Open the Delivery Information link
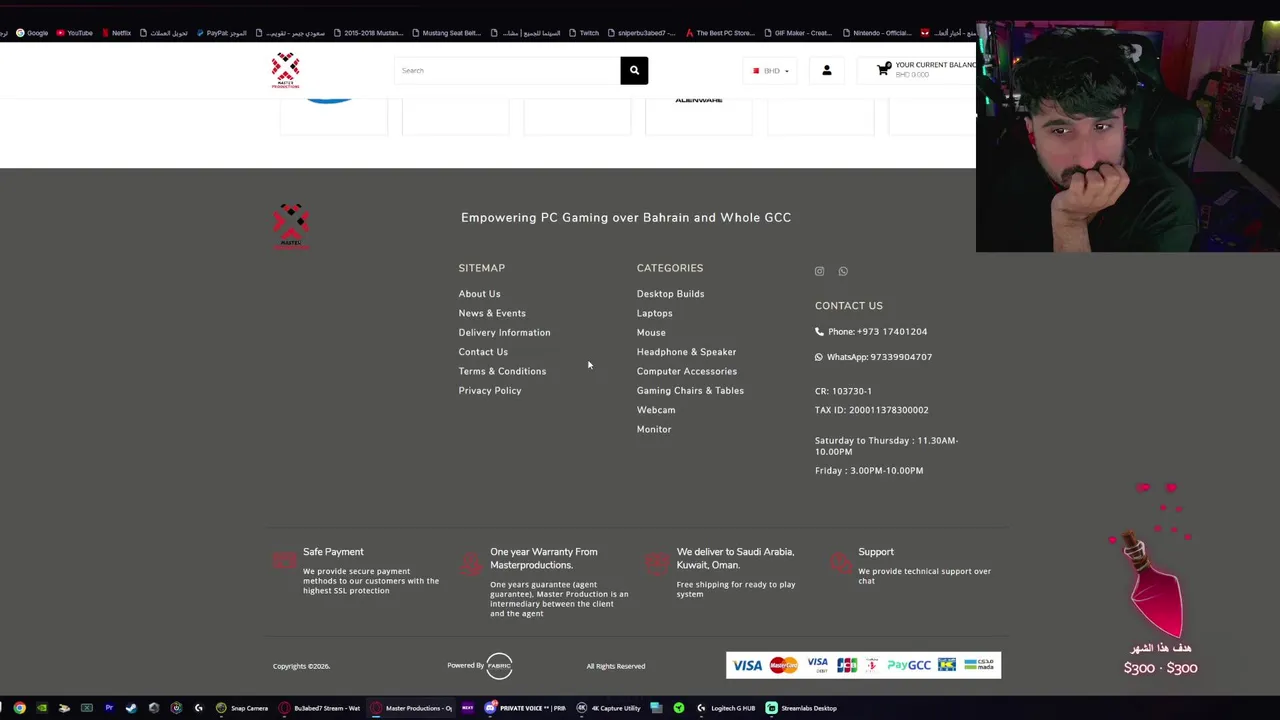1280x720 pixels. coord(504,332)
